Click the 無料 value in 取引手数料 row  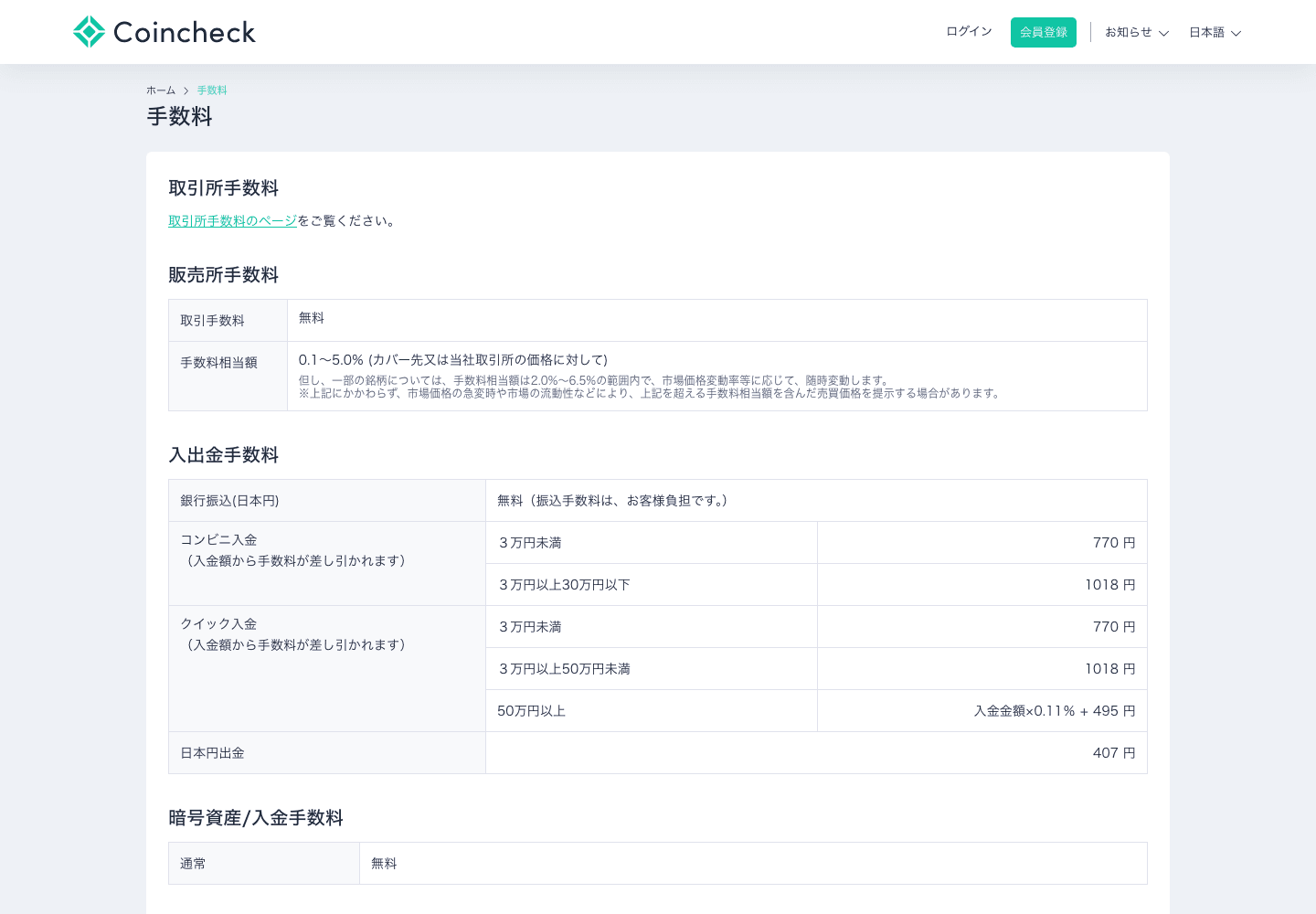(x=312, y=318)
